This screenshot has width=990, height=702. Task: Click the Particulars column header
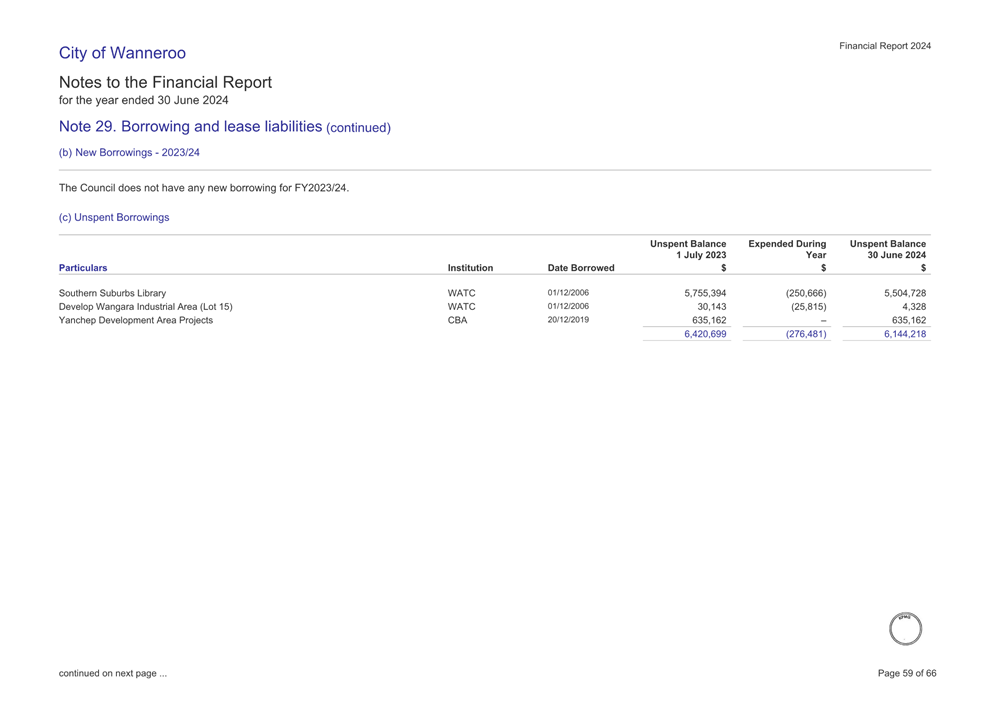click(83, 268)
